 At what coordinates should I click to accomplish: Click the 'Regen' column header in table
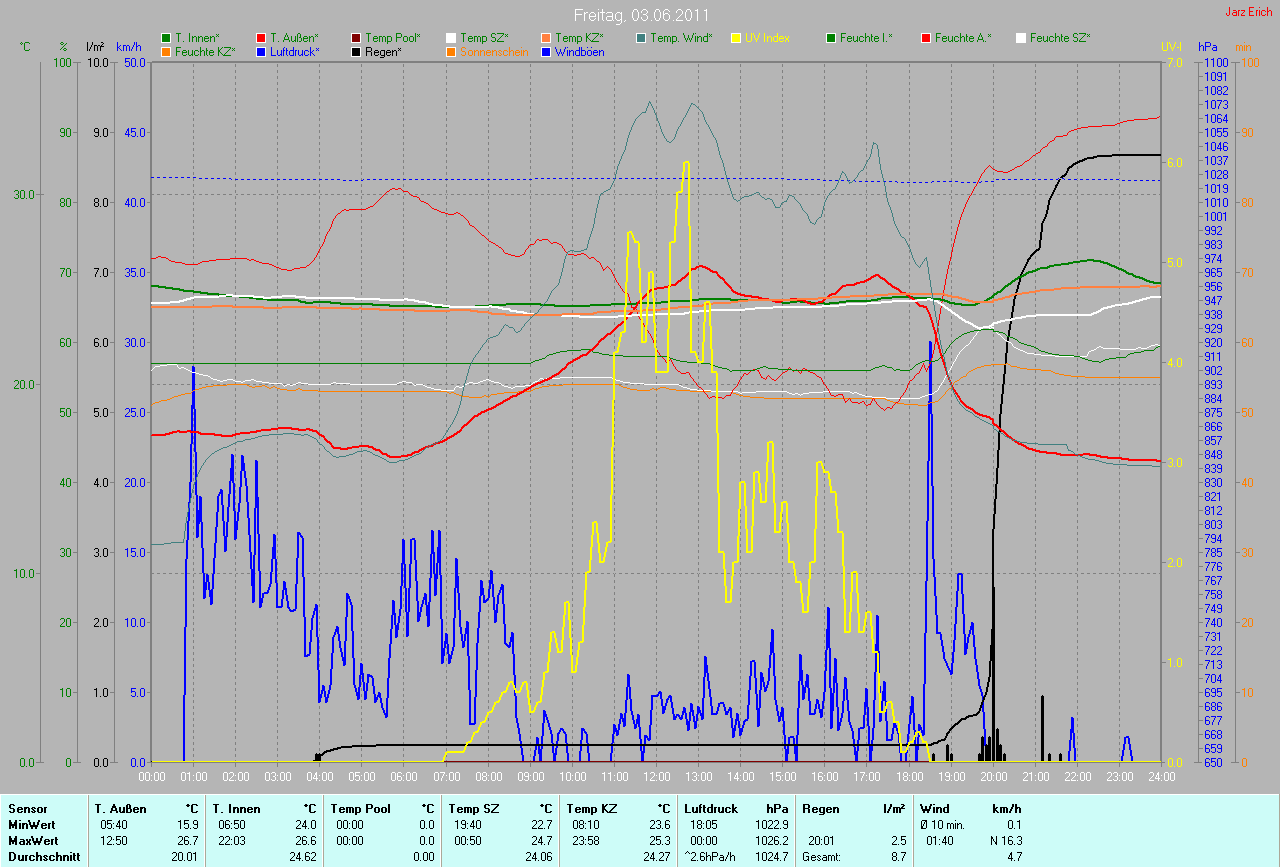coord(821,808)
